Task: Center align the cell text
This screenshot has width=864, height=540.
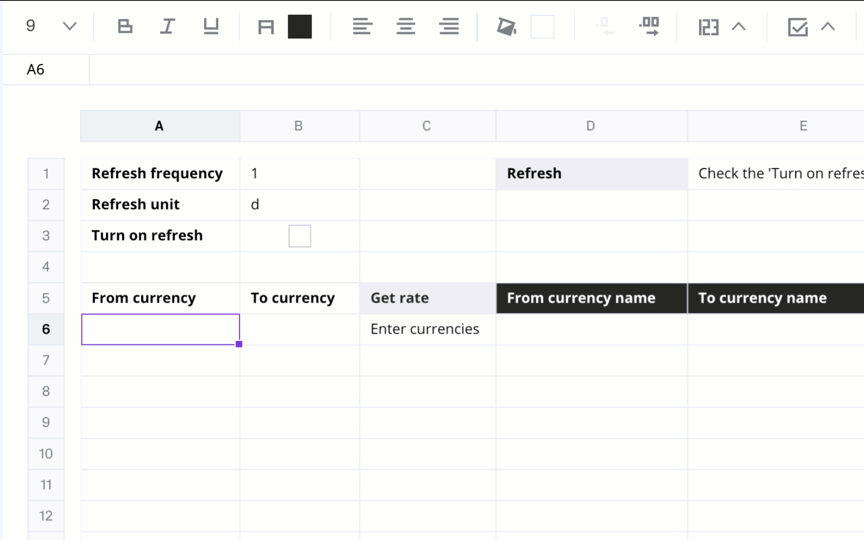Action: tap(406, 26)
